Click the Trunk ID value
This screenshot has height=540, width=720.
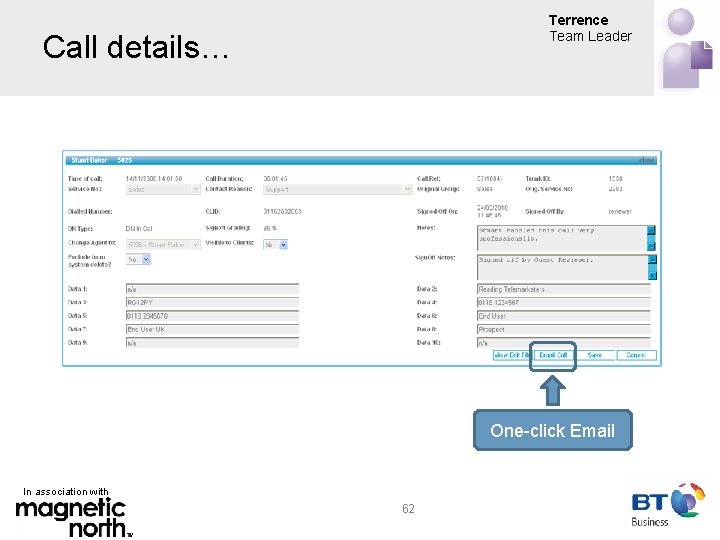(x=615, y=179)
